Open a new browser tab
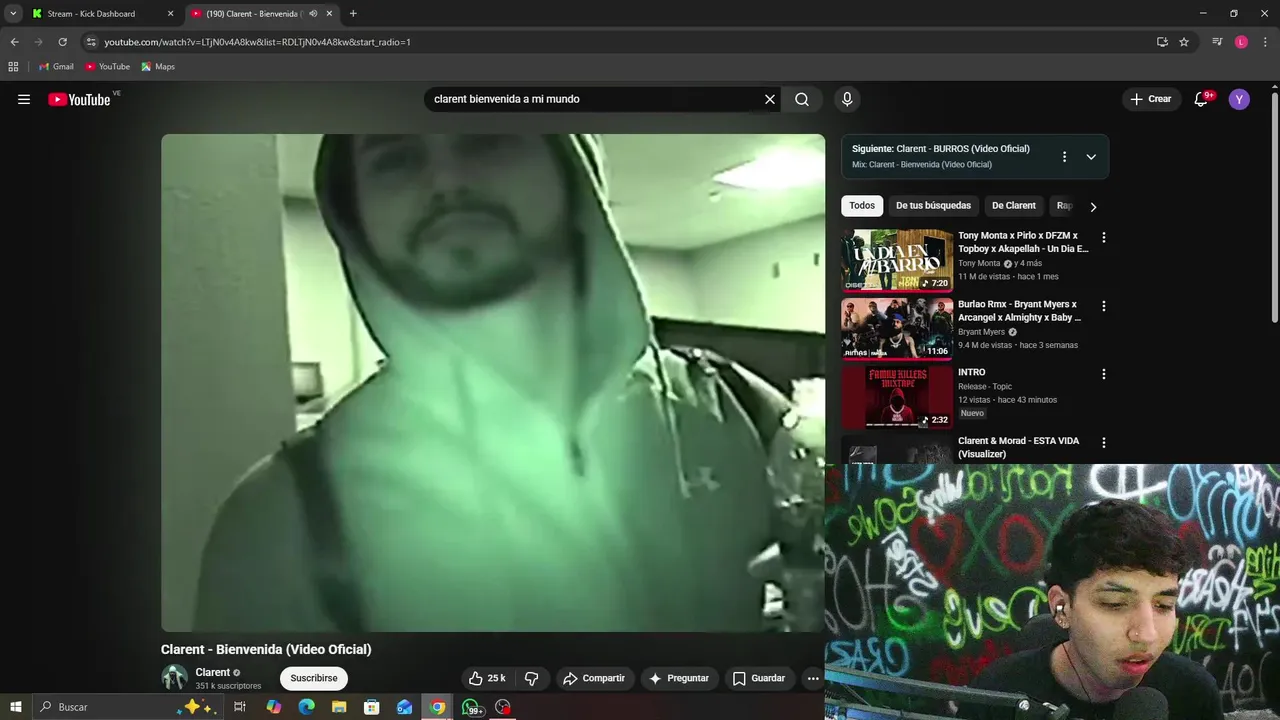Image resolution: width=1280 pixels, height=720 pixels. [353, 14]
